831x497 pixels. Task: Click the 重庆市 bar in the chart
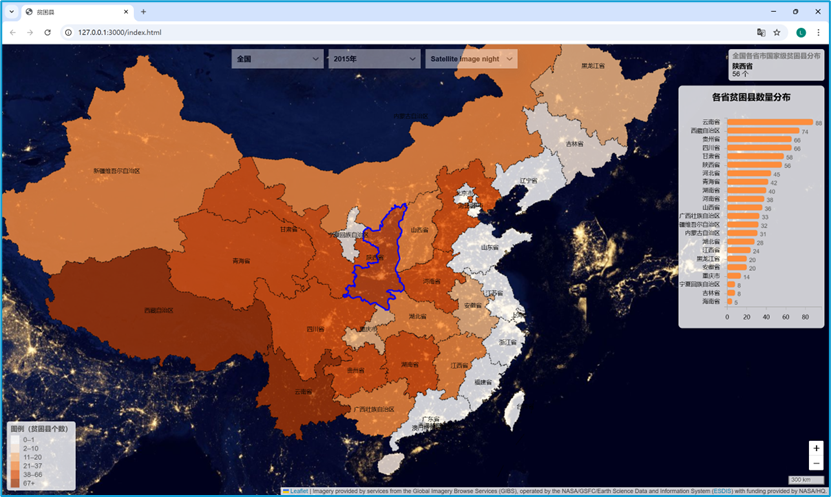pyautogui.click(x=734, y=276)
